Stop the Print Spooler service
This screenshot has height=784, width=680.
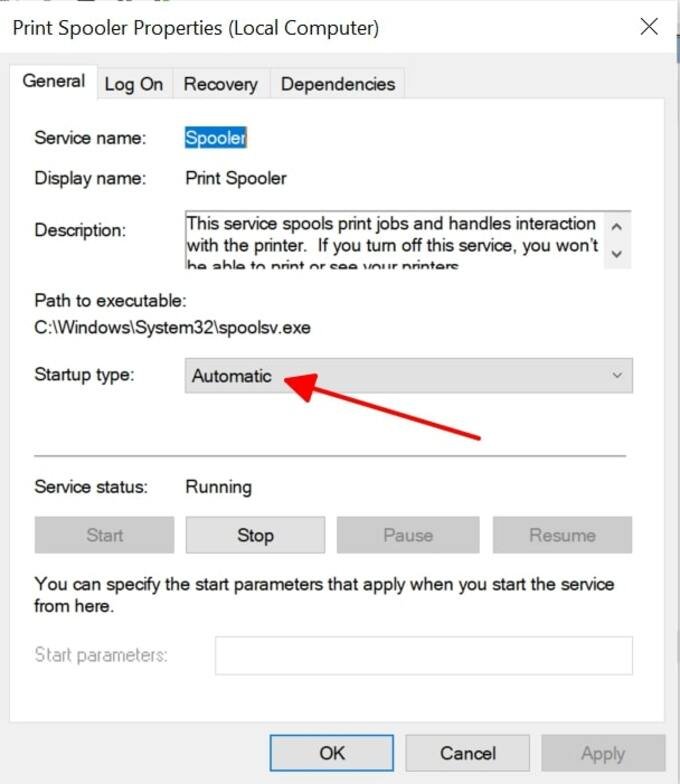255,535
